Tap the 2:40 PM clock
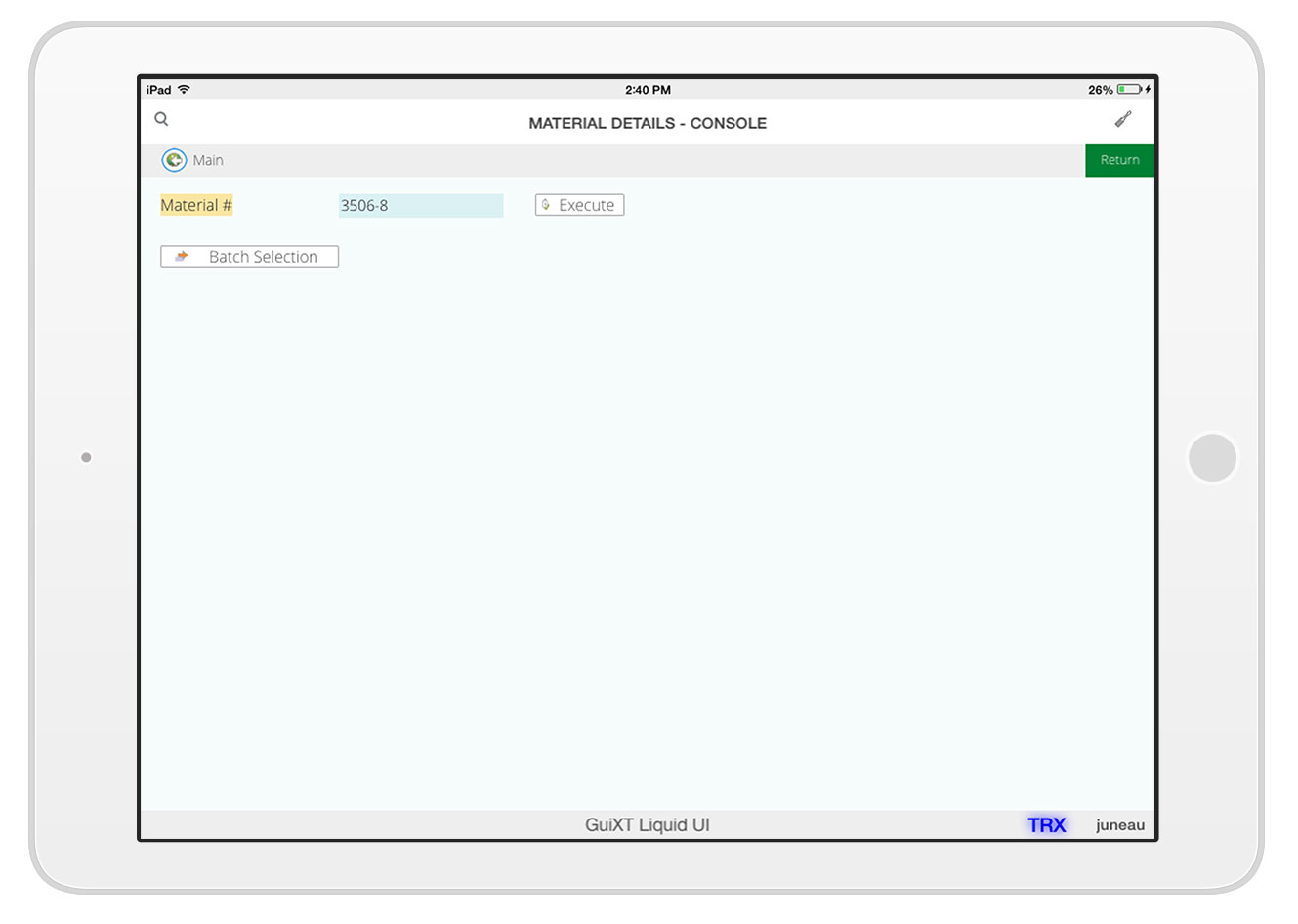Screen dimensions: 1298x924 pyautogui.click(x=648, y=90)
